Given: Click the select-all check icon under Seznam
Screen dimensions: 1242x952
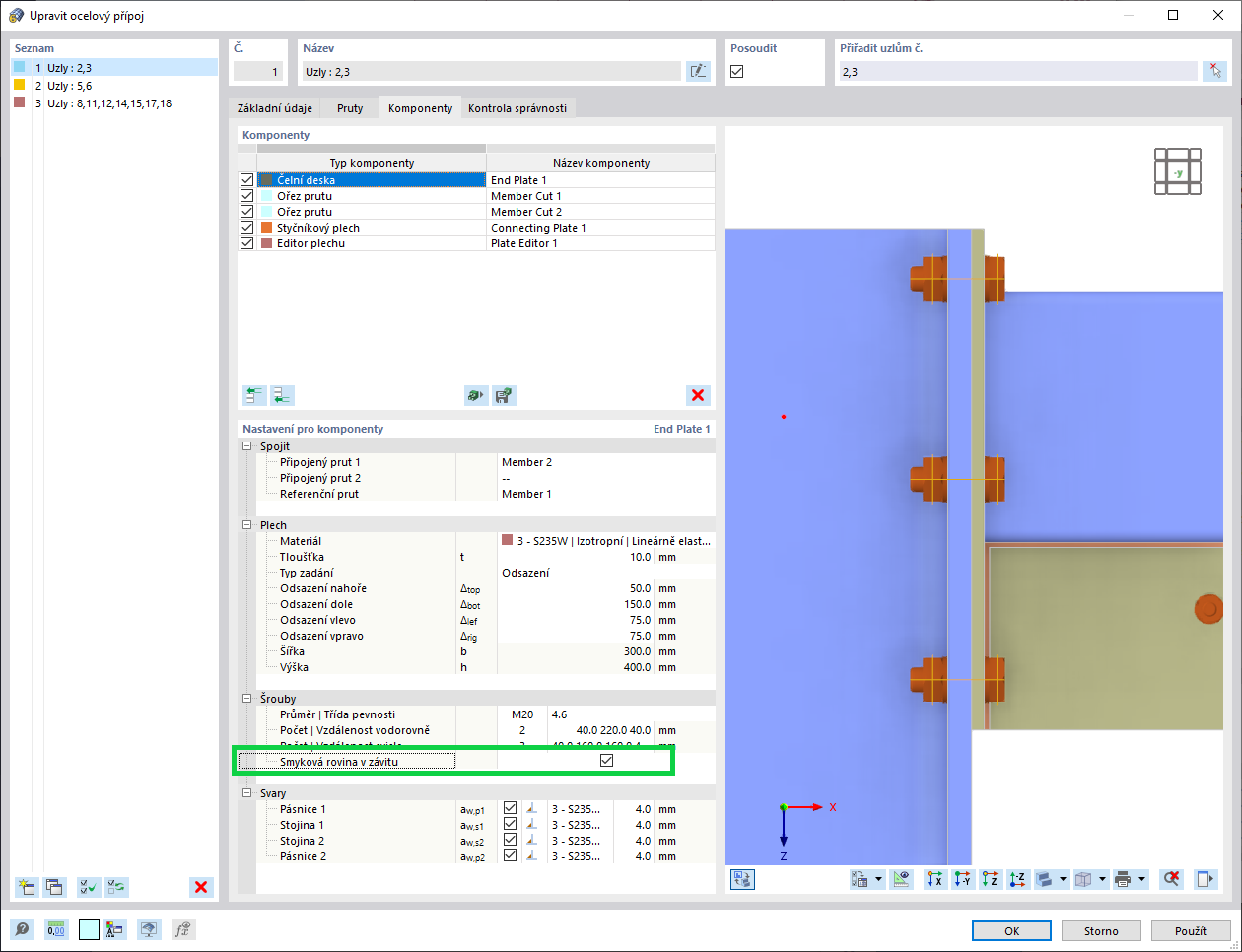Looking at the screenshot, I should click(x=89, y=887).
